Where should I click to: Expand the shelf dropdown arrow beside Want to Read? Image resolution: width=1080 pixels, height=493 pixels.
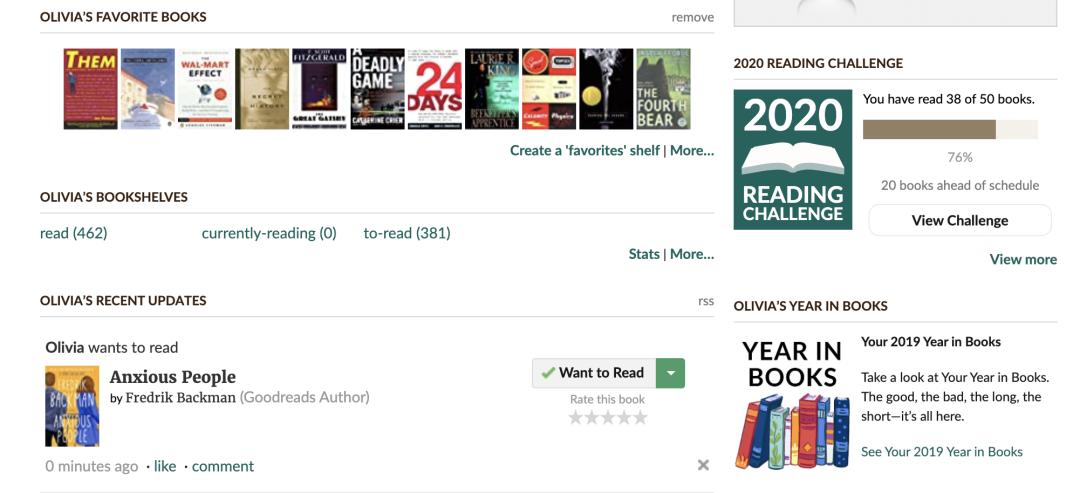pyautogui.click(x=670, y=373)
